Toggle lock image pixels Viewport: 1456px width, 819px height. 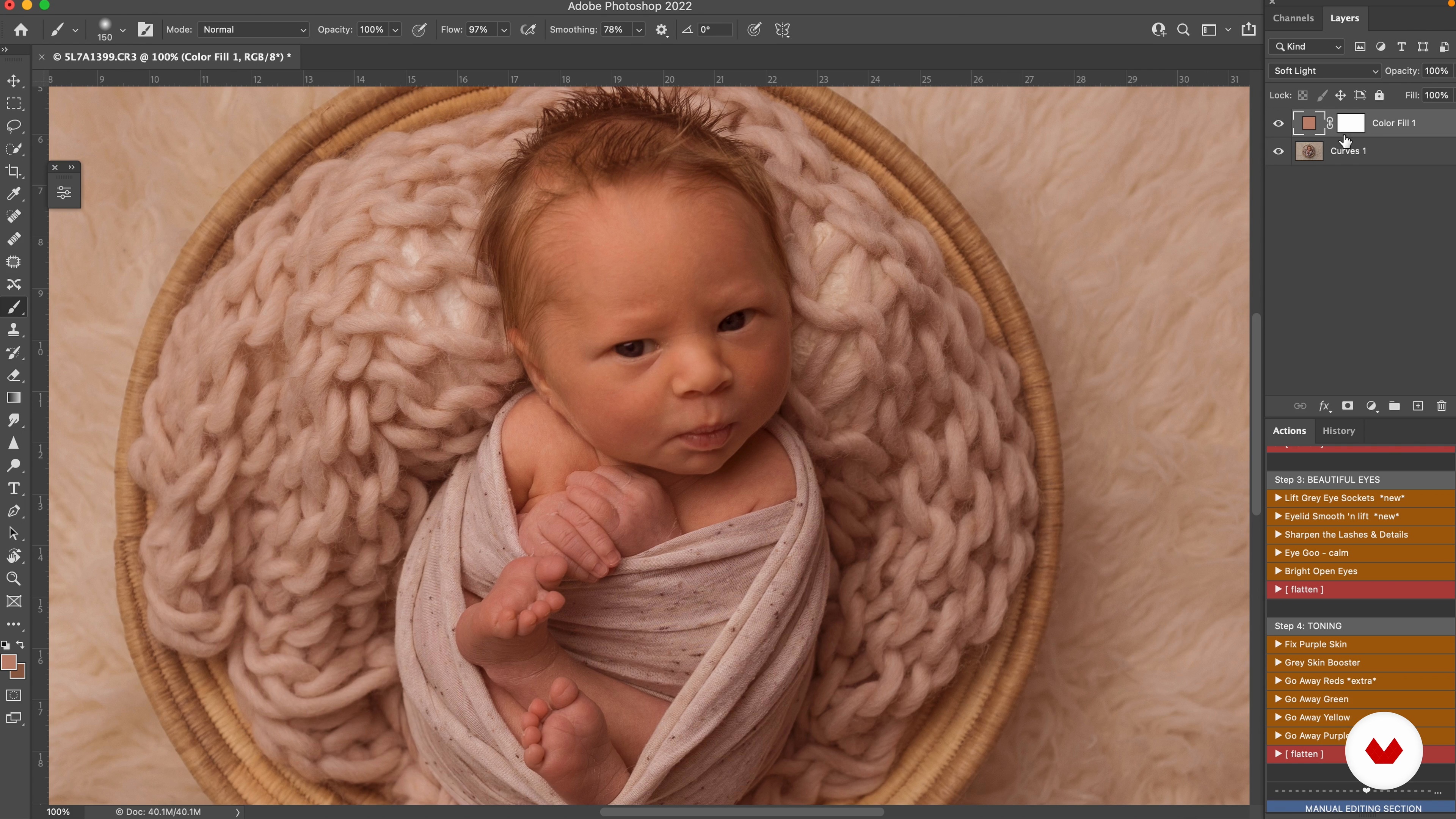click(1321, 96)
